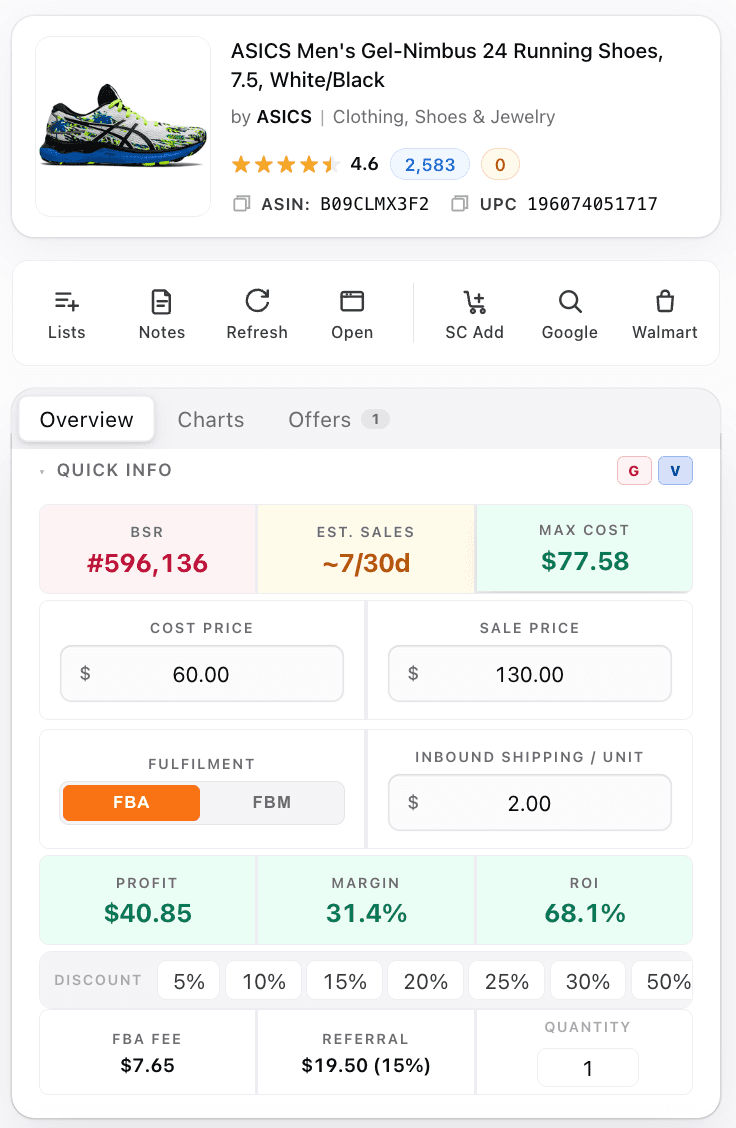The image size is (736, 1128).
Task: Click the star rating icons
Action: [x=286, y=165]
